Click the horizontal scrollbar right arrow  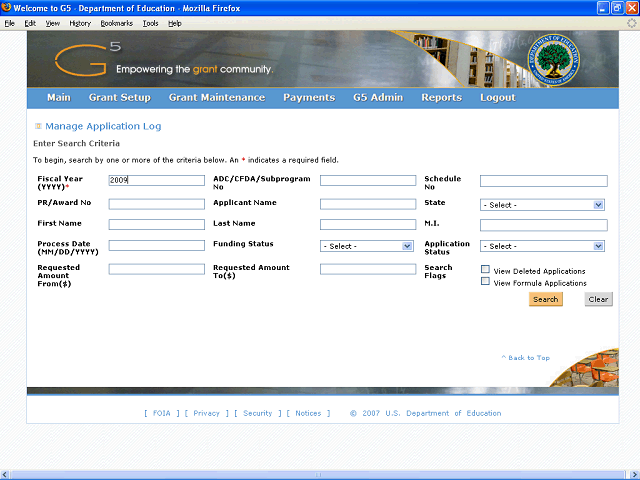click(x=634, y=475)
